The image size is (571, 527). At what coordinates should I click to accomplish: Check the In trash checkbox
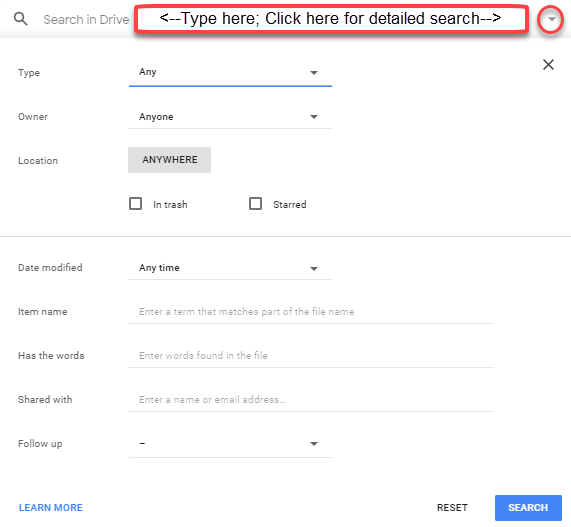click(x=135, y=204)
